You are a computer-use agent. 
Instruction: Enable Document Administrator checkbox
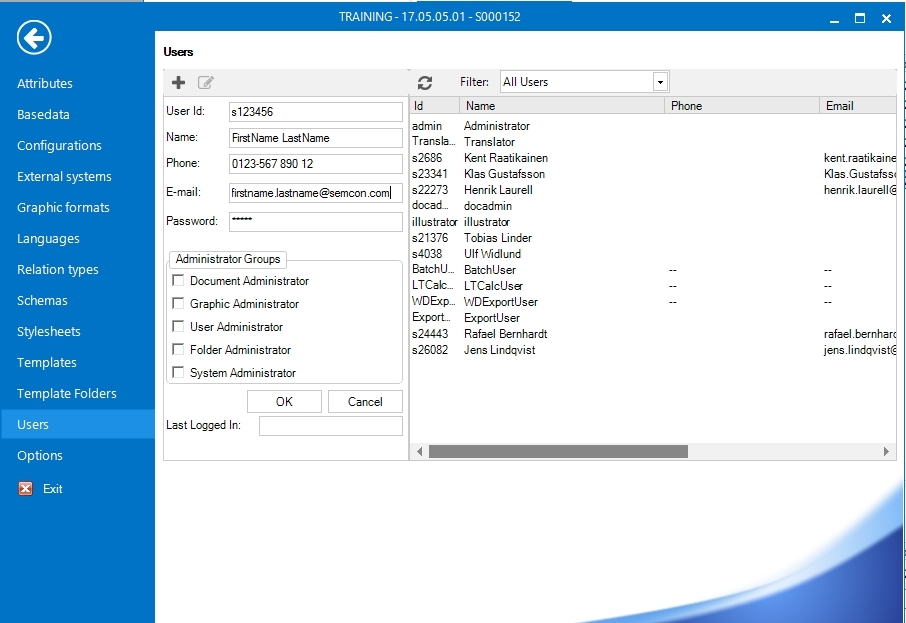pos(179,281)
